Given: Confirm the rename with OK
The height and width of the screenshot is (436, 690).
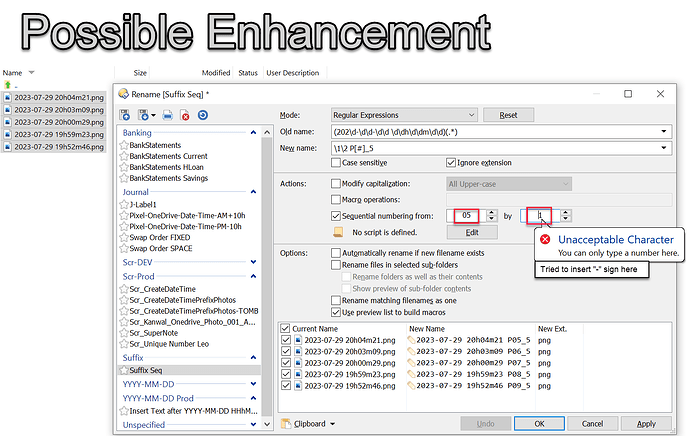Looking at the screenshot, I should point(540,424).
